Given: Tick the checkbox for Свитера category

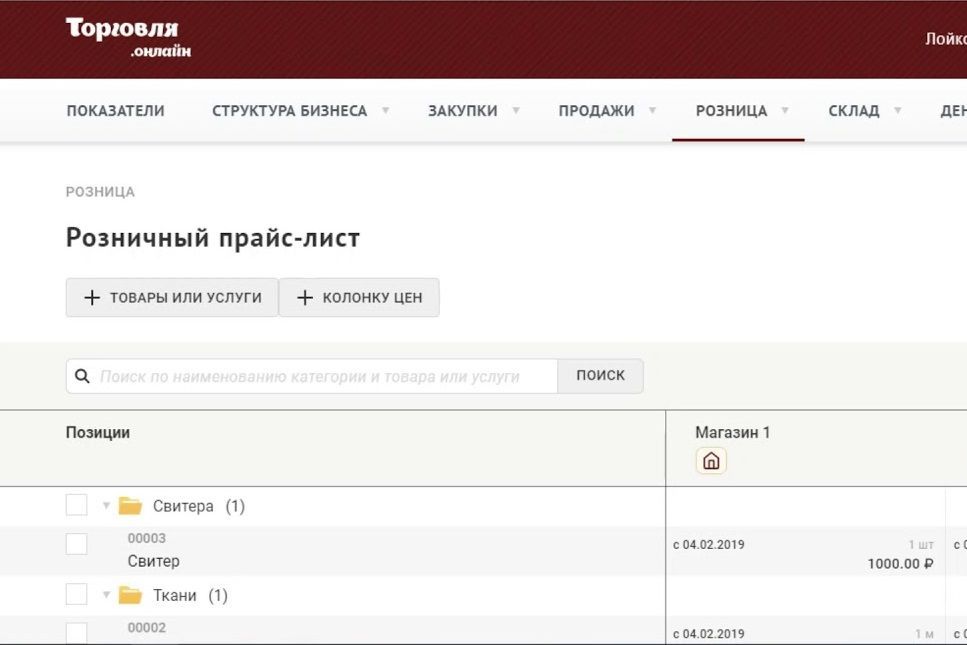Looking at the screenshot, I should click(76, 504).
